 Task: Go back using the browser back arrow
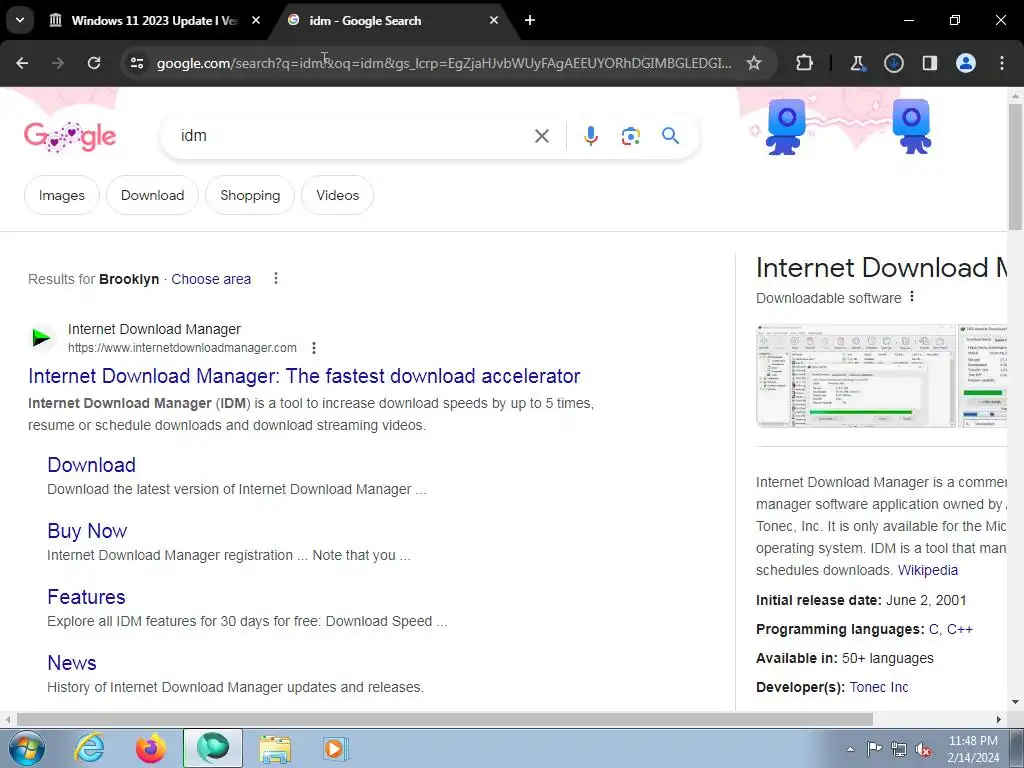coord(22,63)
